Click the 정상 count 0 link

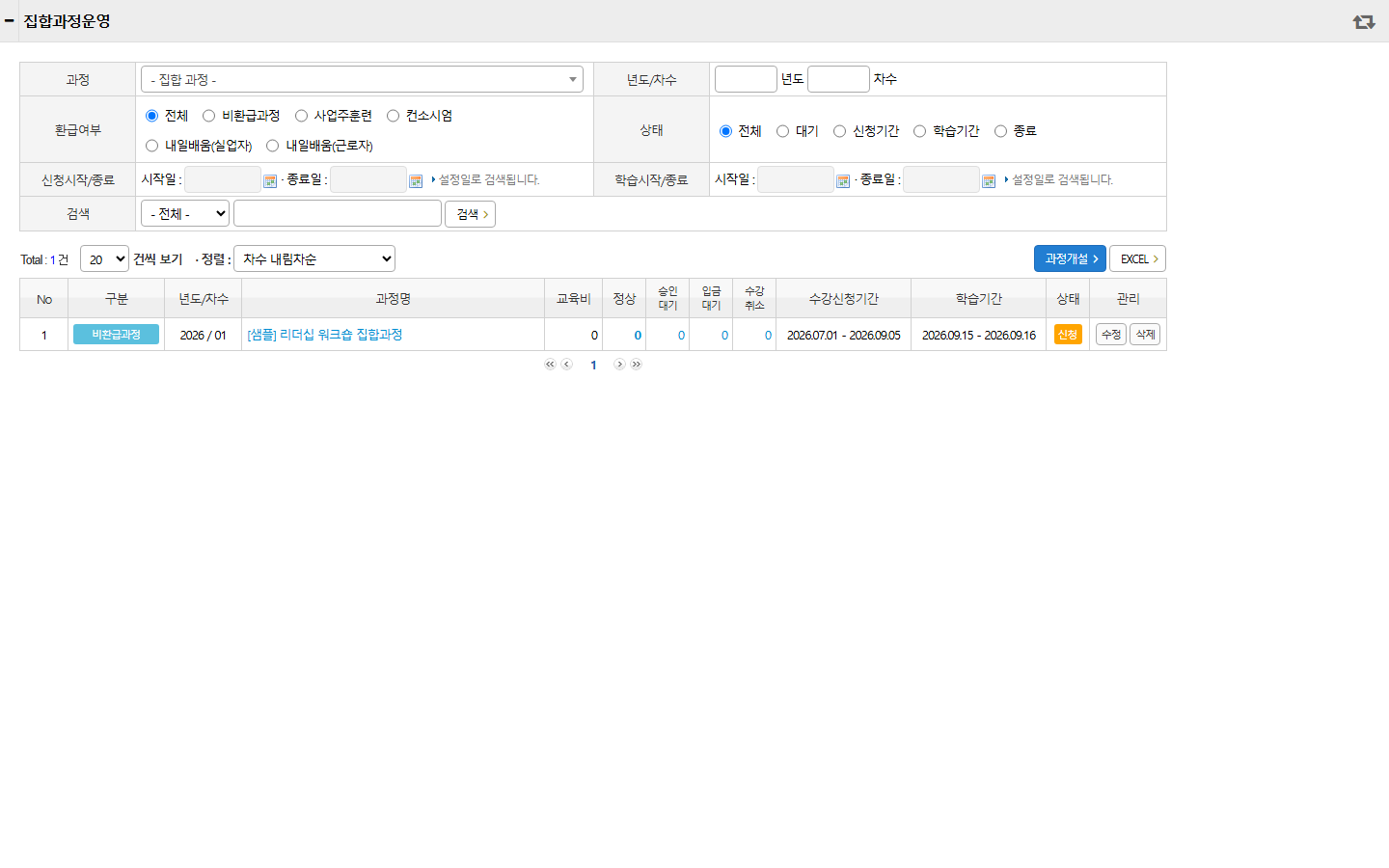[x=638, y=336]
